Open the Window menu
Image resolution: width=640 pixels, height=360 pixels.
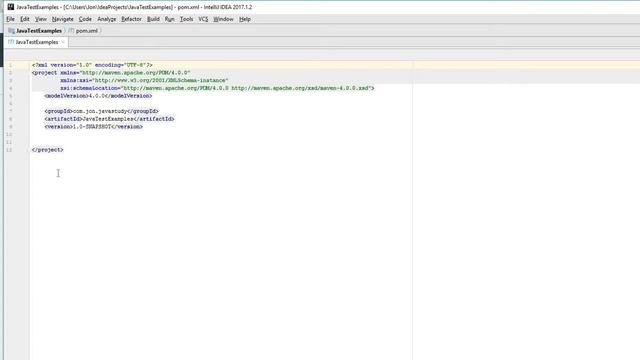223,19
